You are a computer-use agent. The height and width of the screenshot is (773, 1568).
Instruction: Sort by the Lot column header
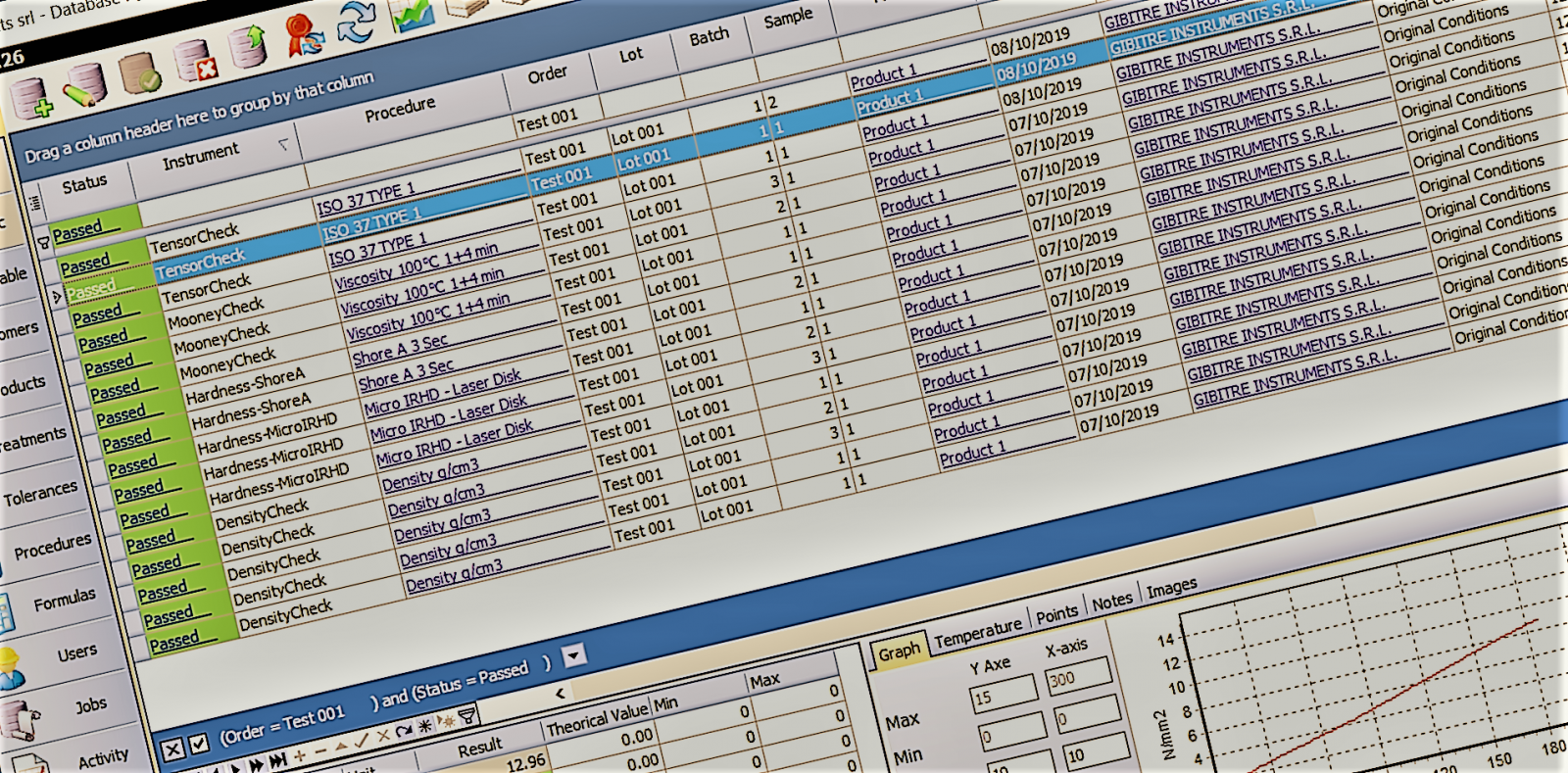(630, 55)
